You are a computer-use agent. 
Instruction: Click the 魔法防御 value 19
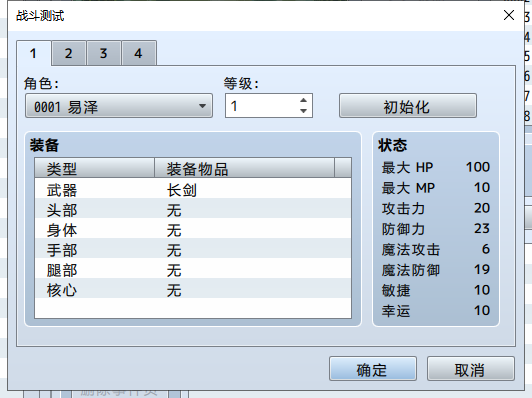point(482,270)
